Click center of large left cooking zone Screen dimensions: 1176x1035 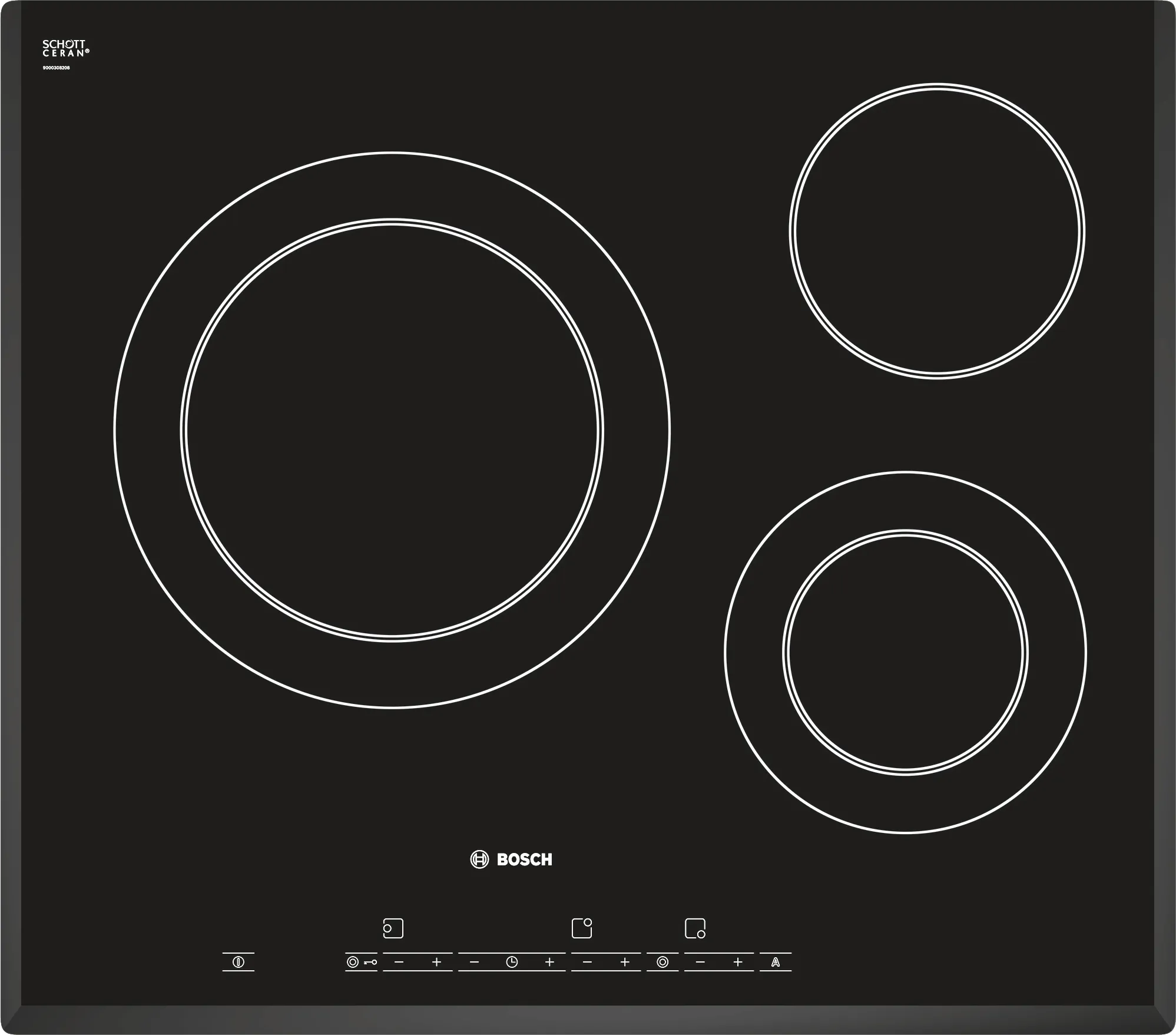point(392,430)
